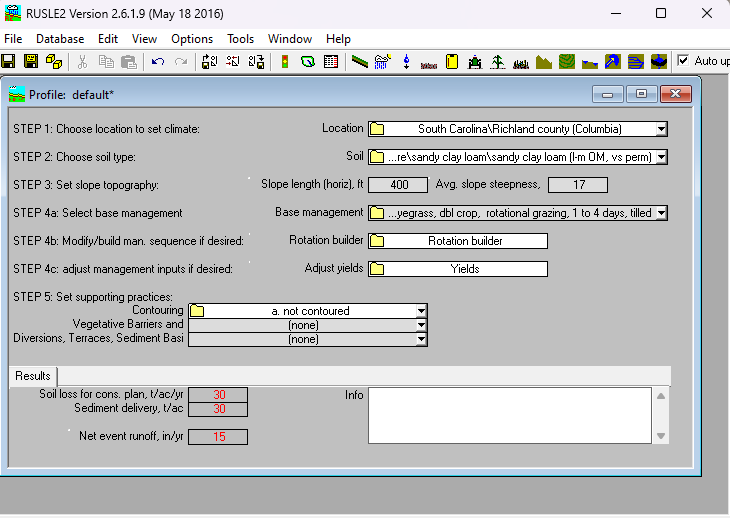This screenshot has height=518, width=730.
Task: Open the green plant vegetation icon
Action: [498, 61]
